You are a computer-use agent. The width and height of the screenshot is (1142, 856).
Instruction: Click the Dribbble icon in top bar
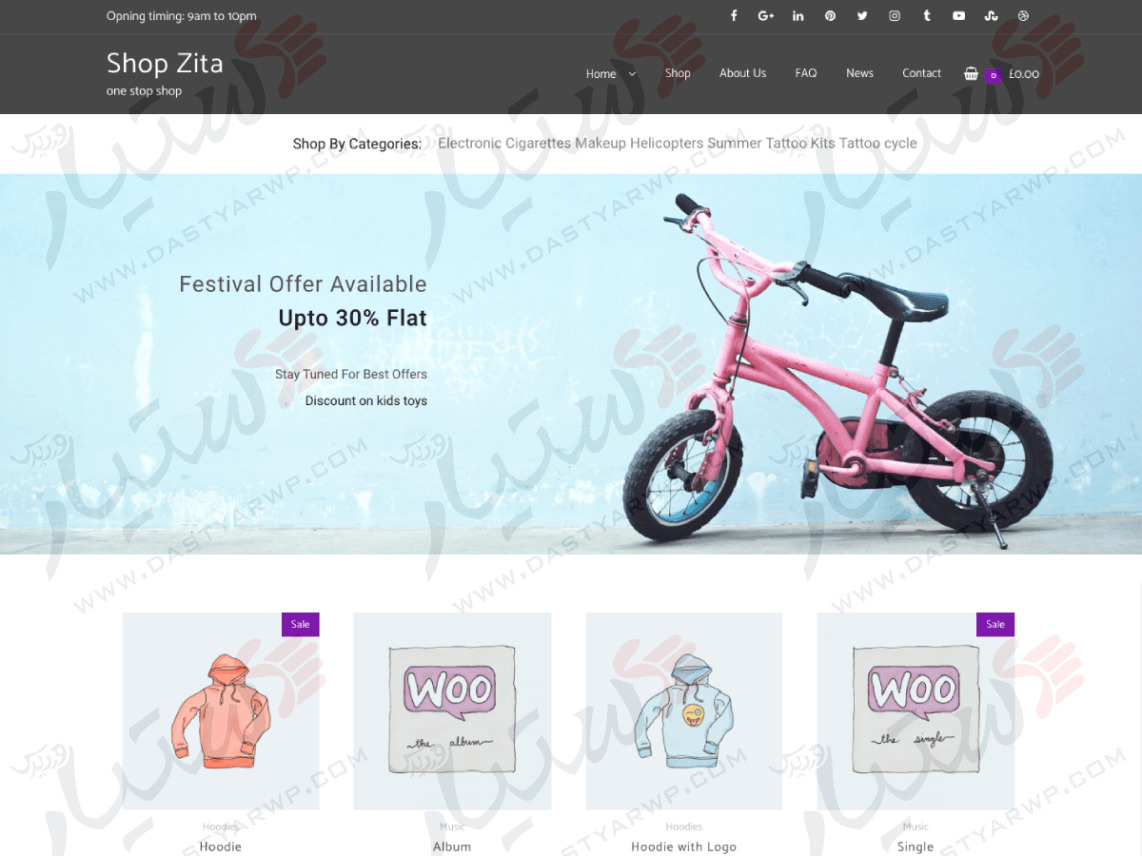[1023, 15]
